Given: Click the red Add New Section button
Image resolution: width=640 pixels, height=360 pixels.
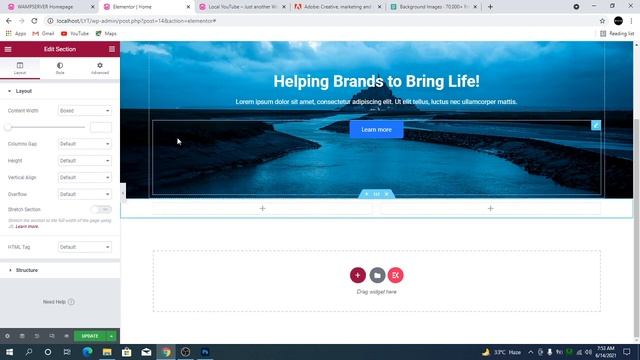Looking at the screenshot, I should 358,275.
